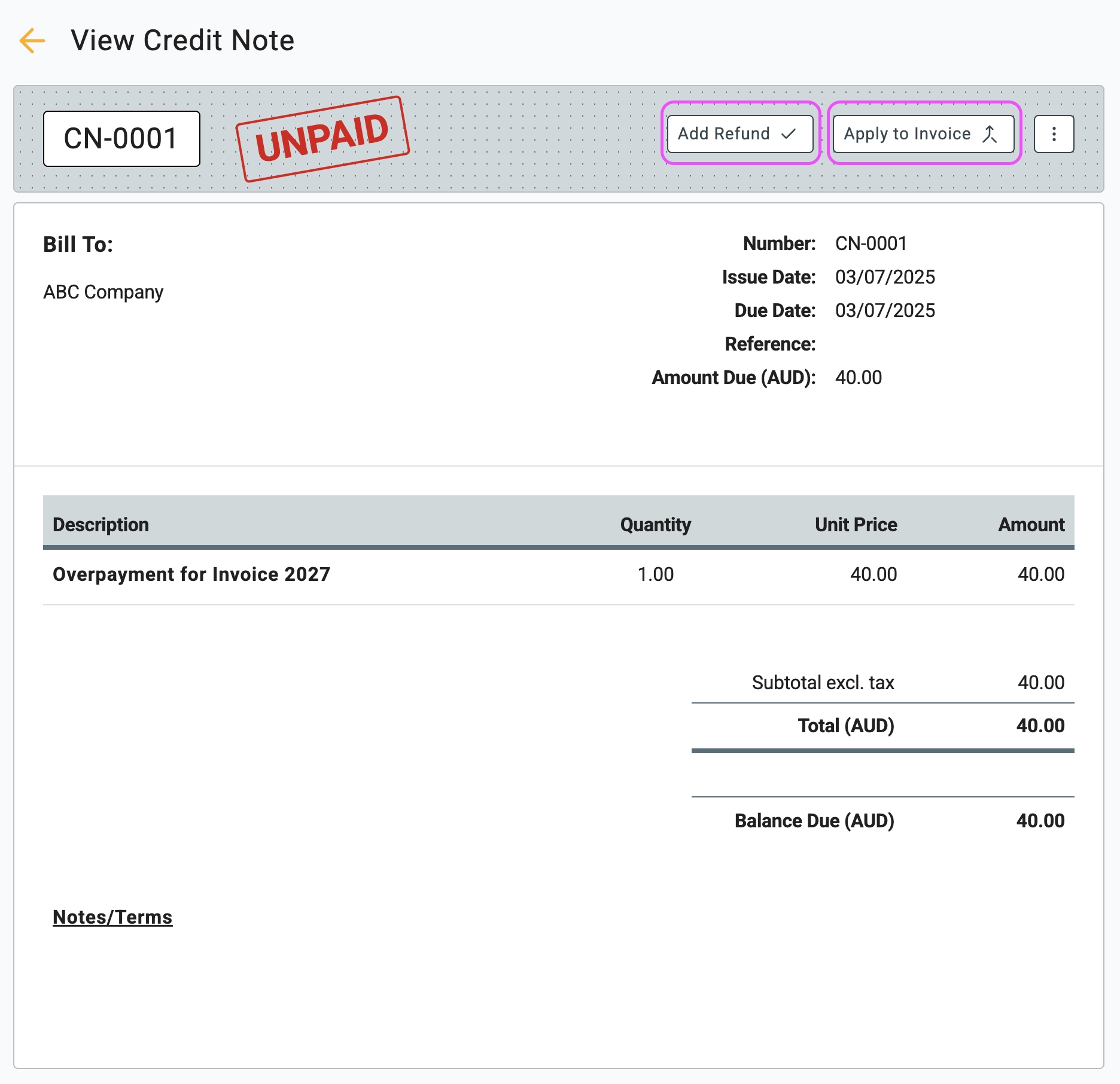Screen dimensions: 1120x1084
Task: Click the Unit Price column header
Action: (x=856, y=525)
